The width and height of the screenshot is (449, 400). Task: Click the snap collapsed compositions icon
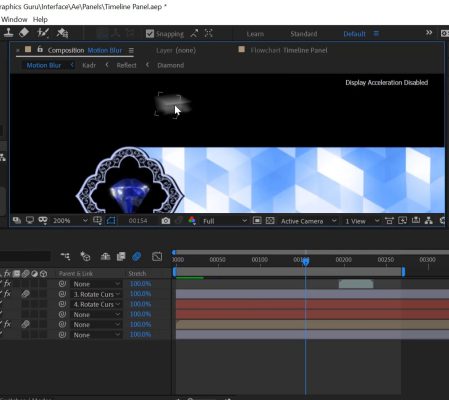(209, 33)
